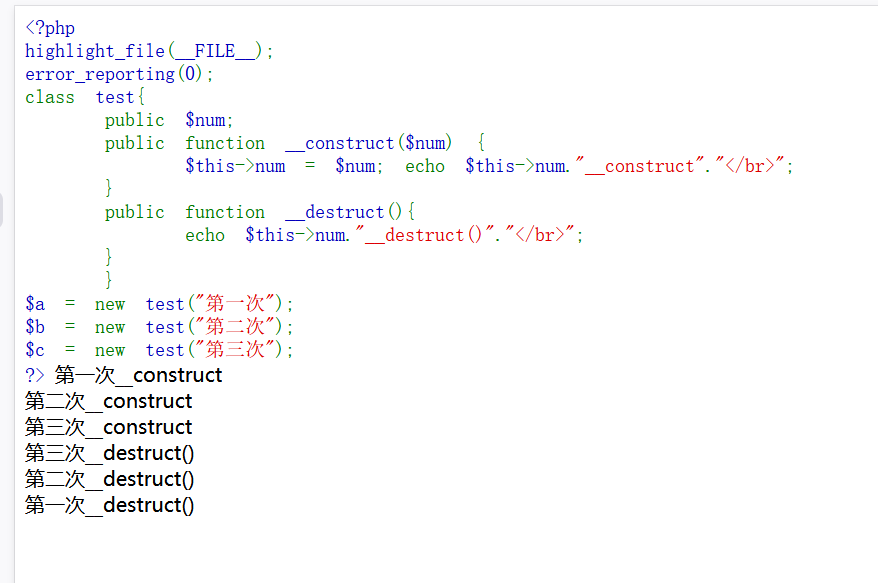Click the public $num property line
Image resolution: width=878 pixels, height=583 pixels.
169,120
